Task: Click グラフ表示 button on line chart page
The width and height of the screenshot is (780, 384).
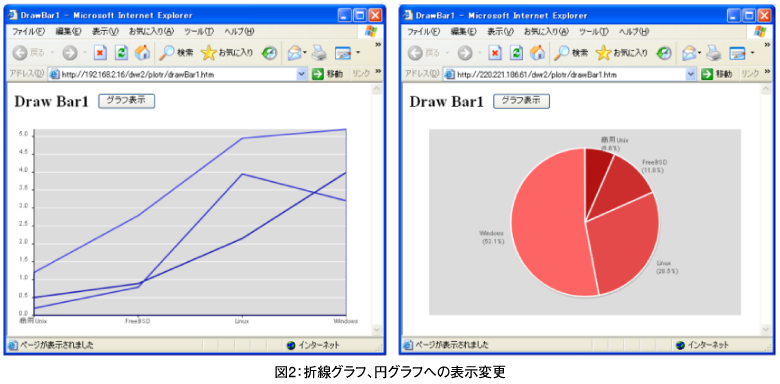Action: (x=126, y=100)
